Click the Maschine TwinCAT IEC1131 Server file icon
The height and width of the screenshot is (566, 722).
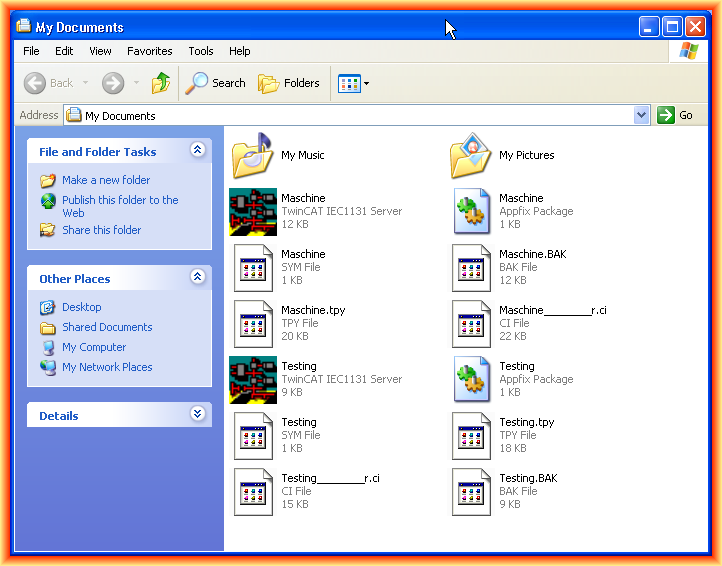(x=252, y=212)
